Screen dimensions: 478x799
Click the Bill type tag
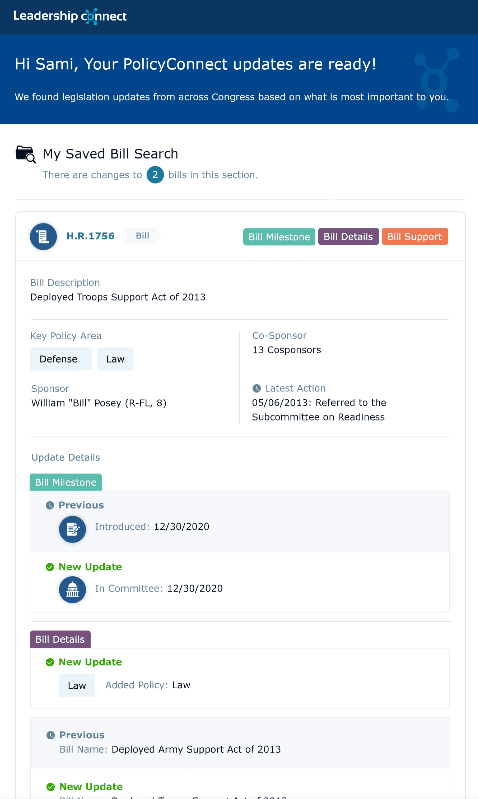click(x=142, y=236)
